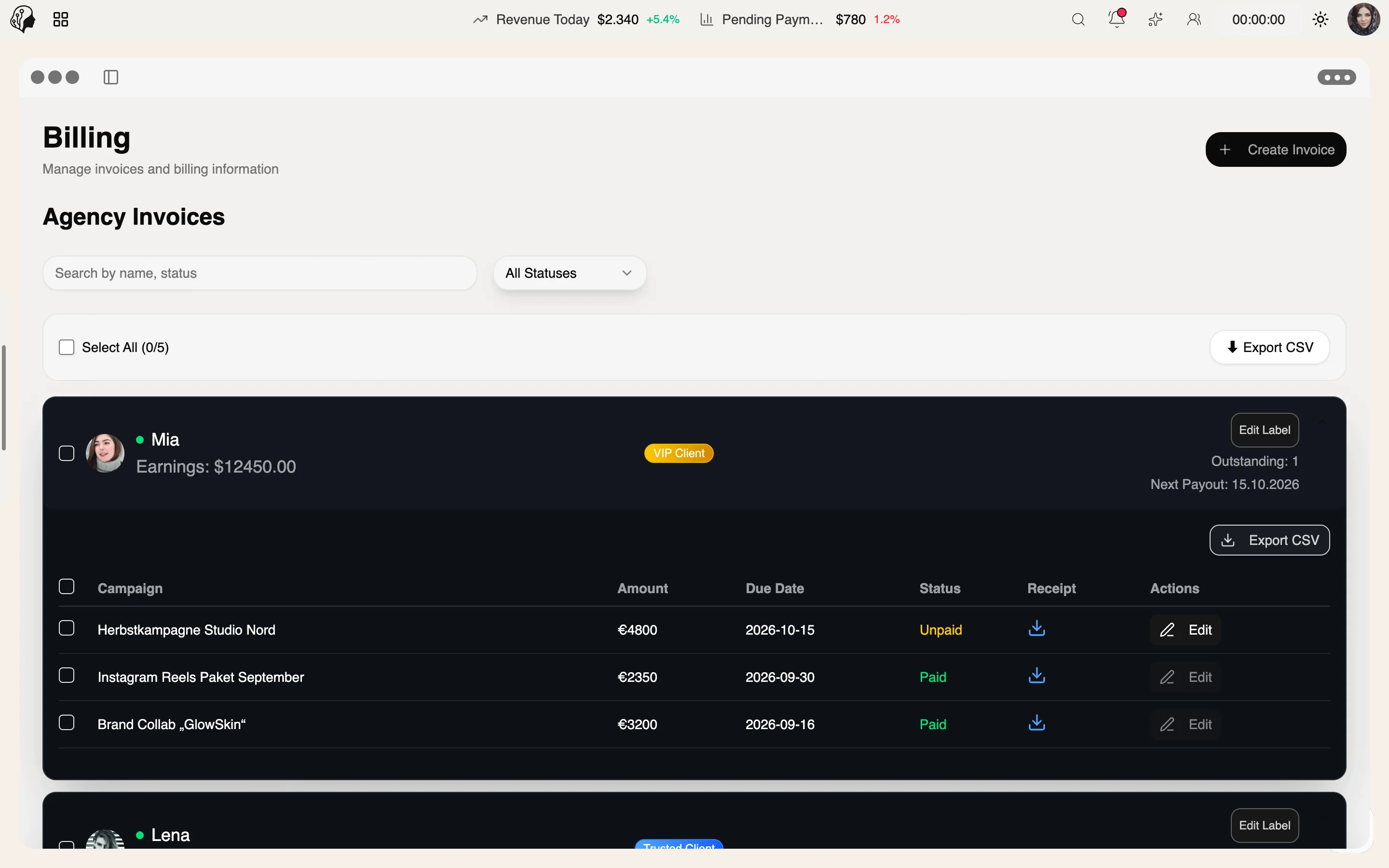Check the Brand Collab GlowSkin row

(x=67, y=722)
